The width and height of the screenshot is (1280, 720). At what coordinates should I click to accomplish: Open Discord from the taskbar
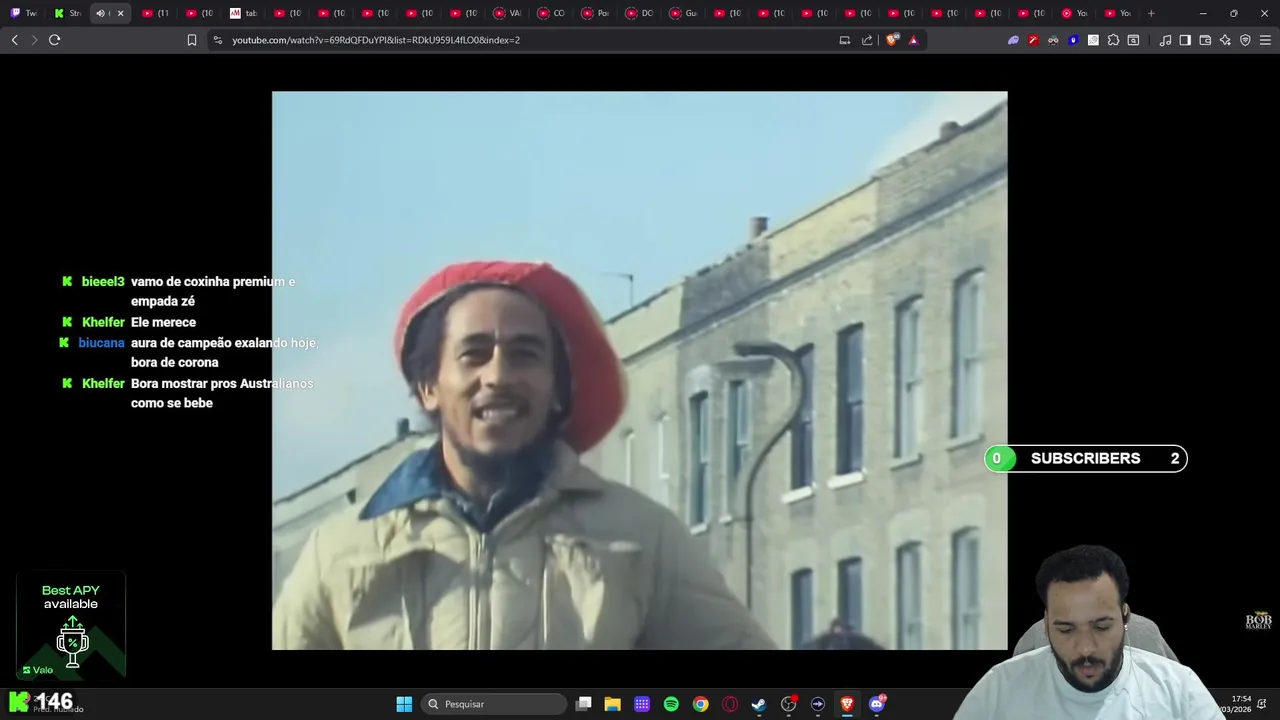tap(877, 704)
